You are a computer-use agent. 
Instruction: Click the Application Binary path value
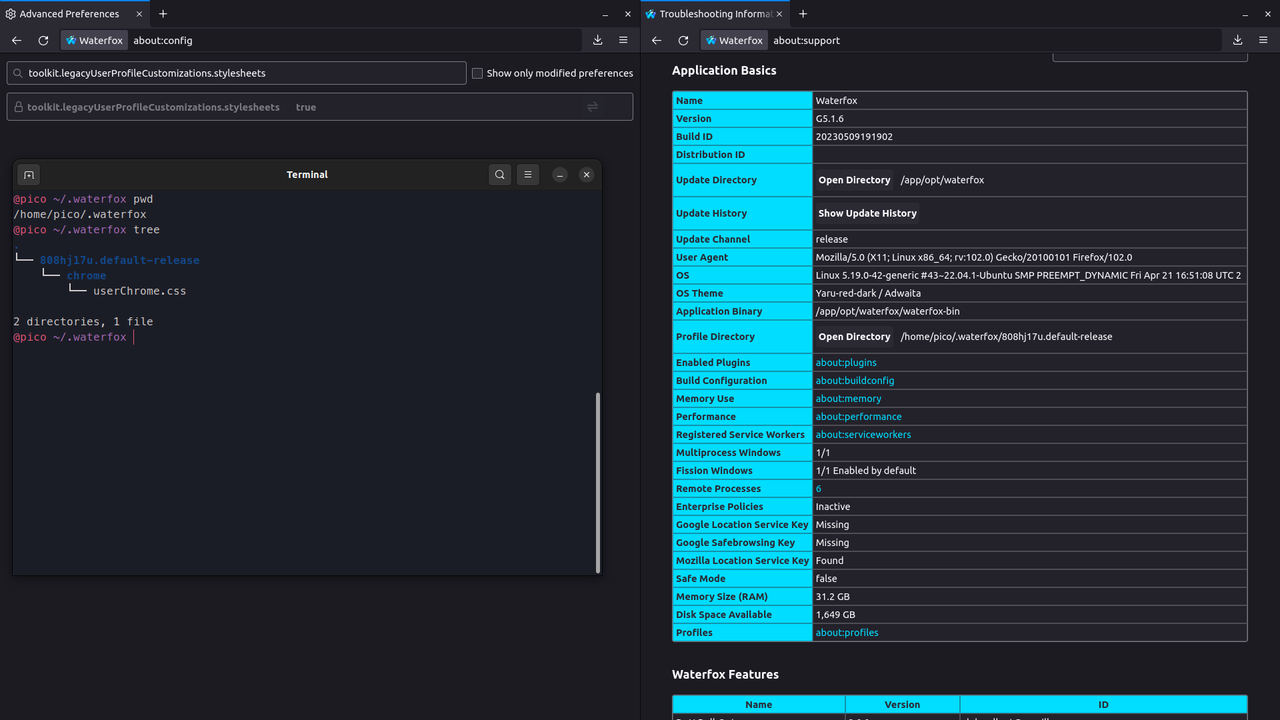pyautogui.click(x=887, y=312)
